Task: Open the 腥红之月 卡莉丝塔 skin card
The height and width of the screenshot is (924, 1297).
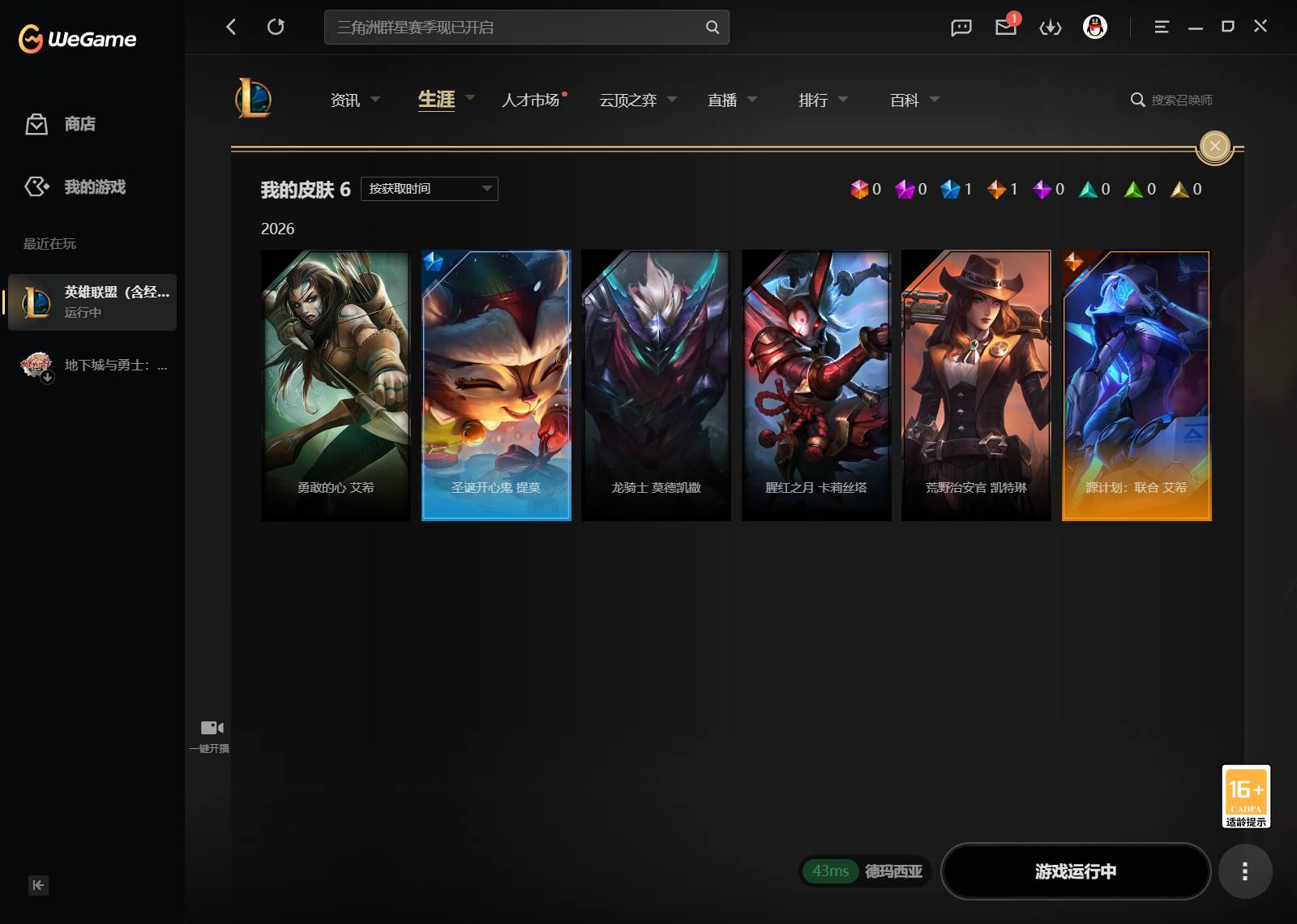Action: (x=816, y=385)
